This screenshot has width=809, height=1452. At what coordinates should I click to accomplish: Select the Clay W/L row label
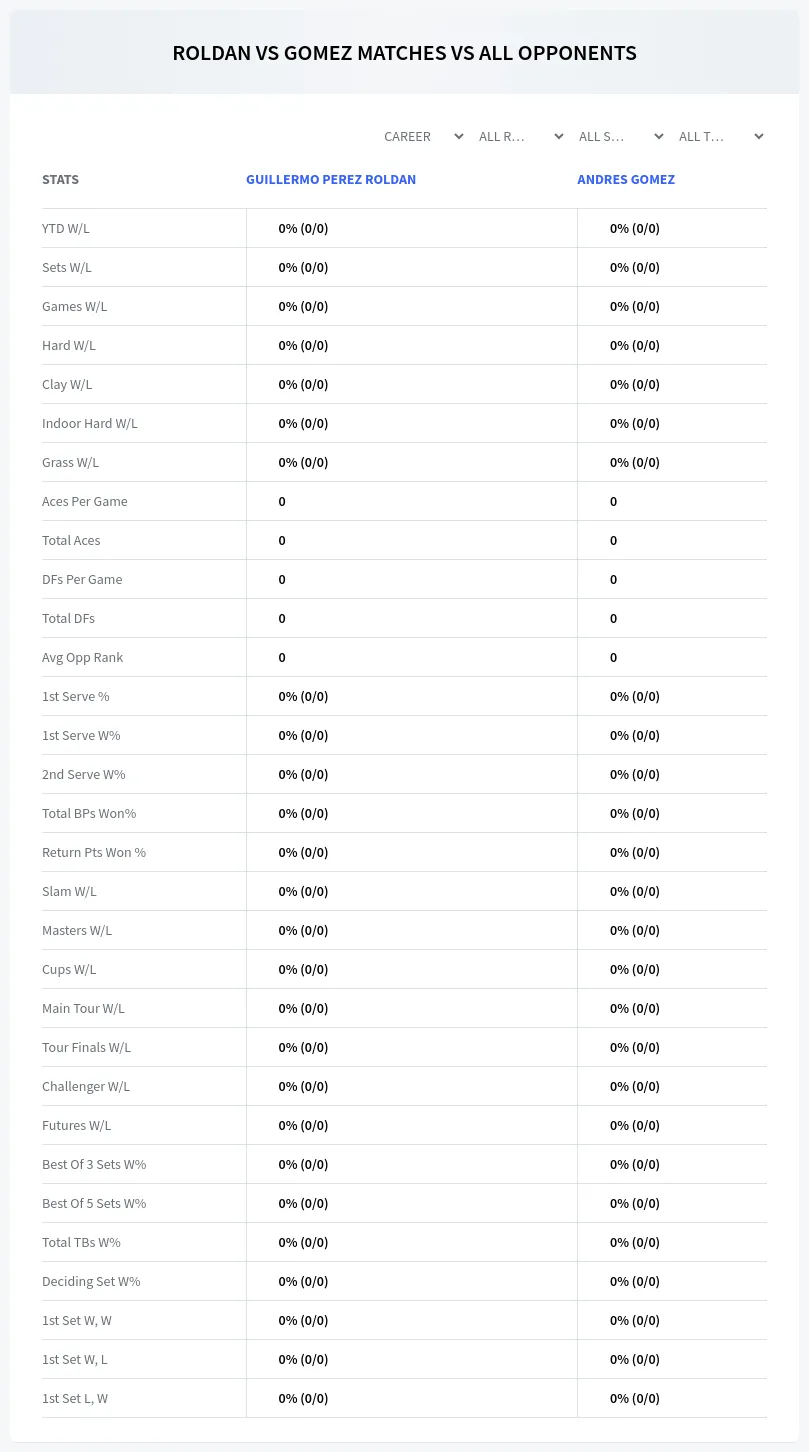point(67,384)
